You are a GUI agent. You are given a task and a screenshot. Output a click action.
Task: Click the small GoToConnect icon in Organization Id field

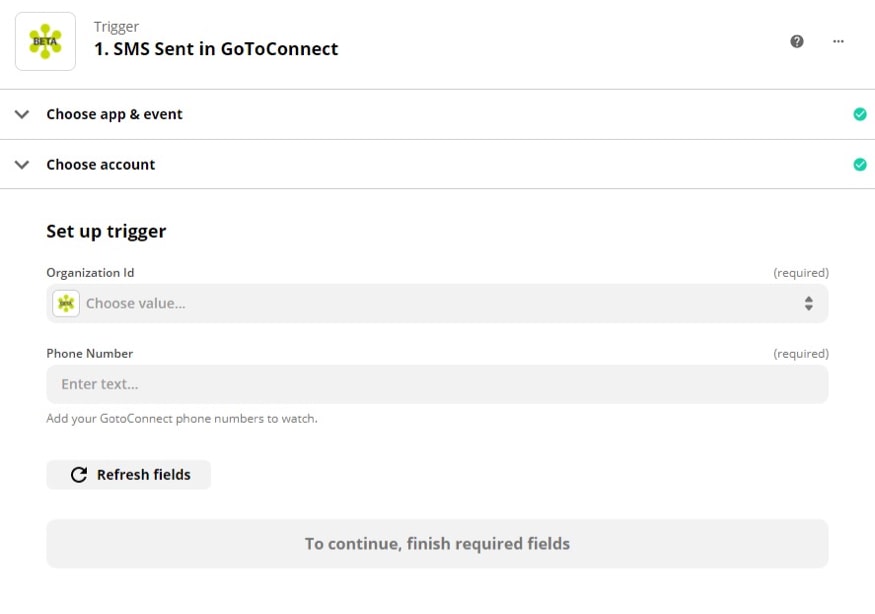click(66, 303)
